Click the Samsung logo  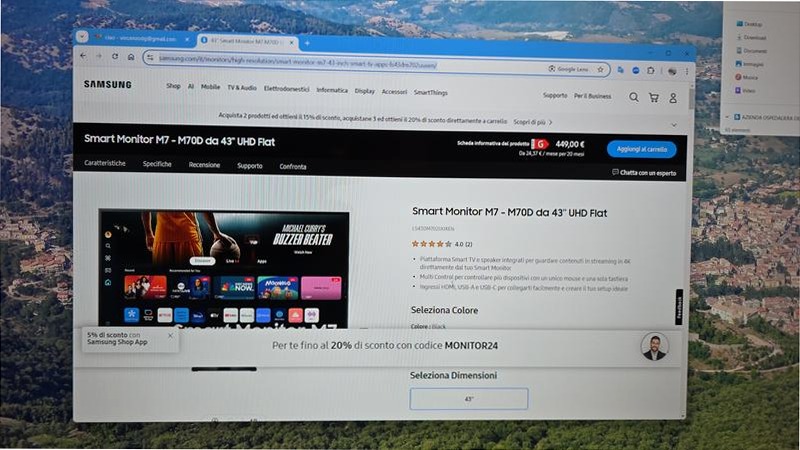(x=108, y=85)
